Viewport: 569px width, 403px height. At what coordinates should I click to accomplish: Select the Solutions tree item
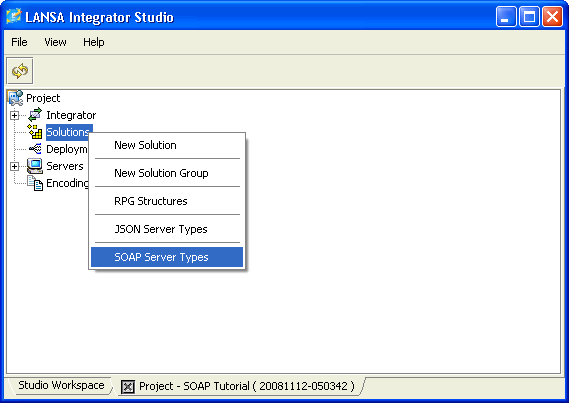[68, 132]
